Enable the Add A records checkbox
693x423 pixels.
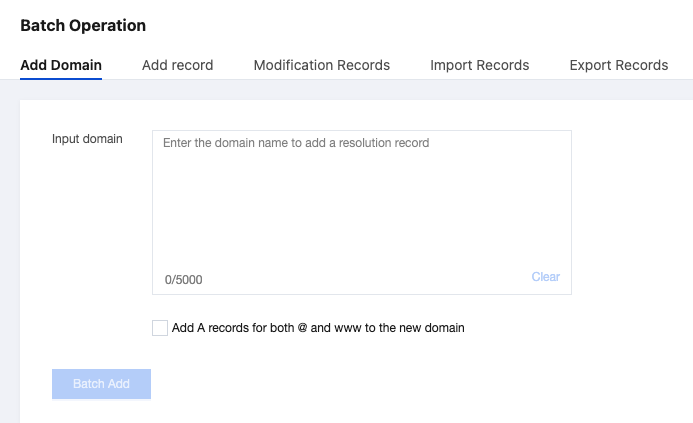[160, 328]
